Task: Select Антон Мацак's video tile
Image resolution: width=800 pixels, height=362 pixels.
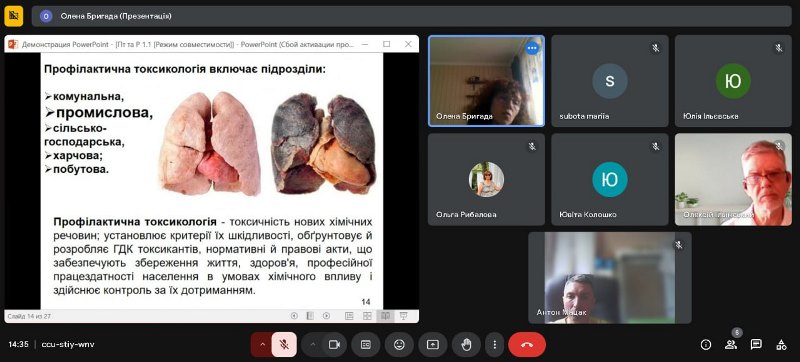Action: pyautogui.click(x=610, y=278)
